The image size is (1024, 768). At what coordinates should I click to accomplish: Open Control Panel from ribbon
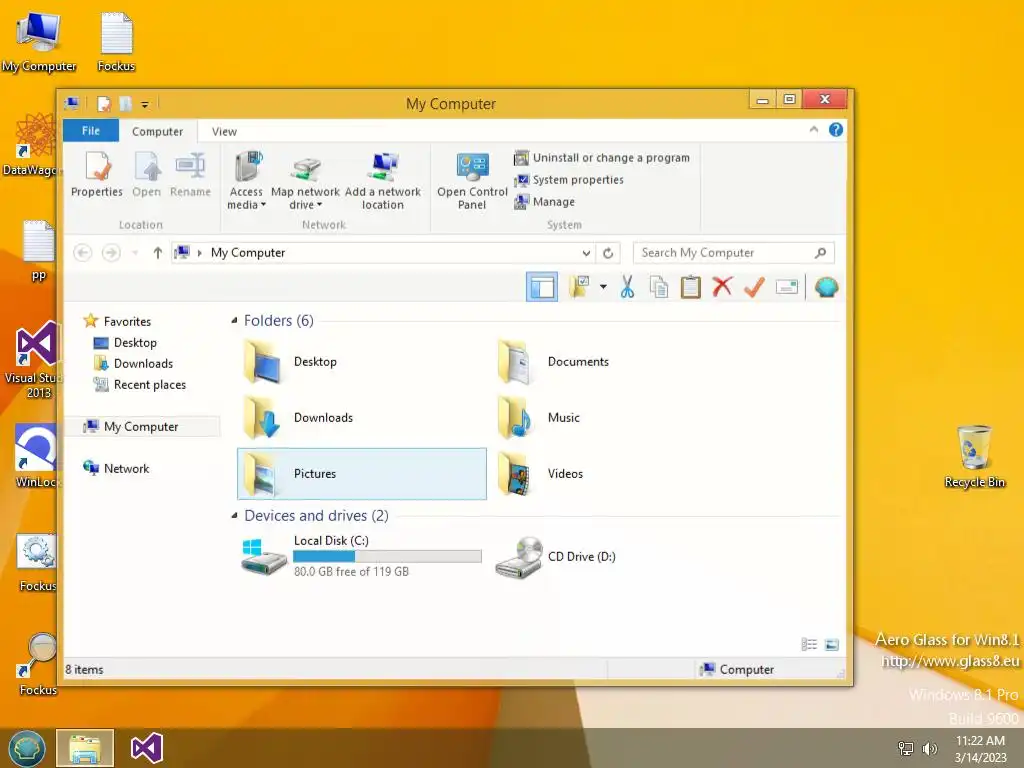(472, 179)
